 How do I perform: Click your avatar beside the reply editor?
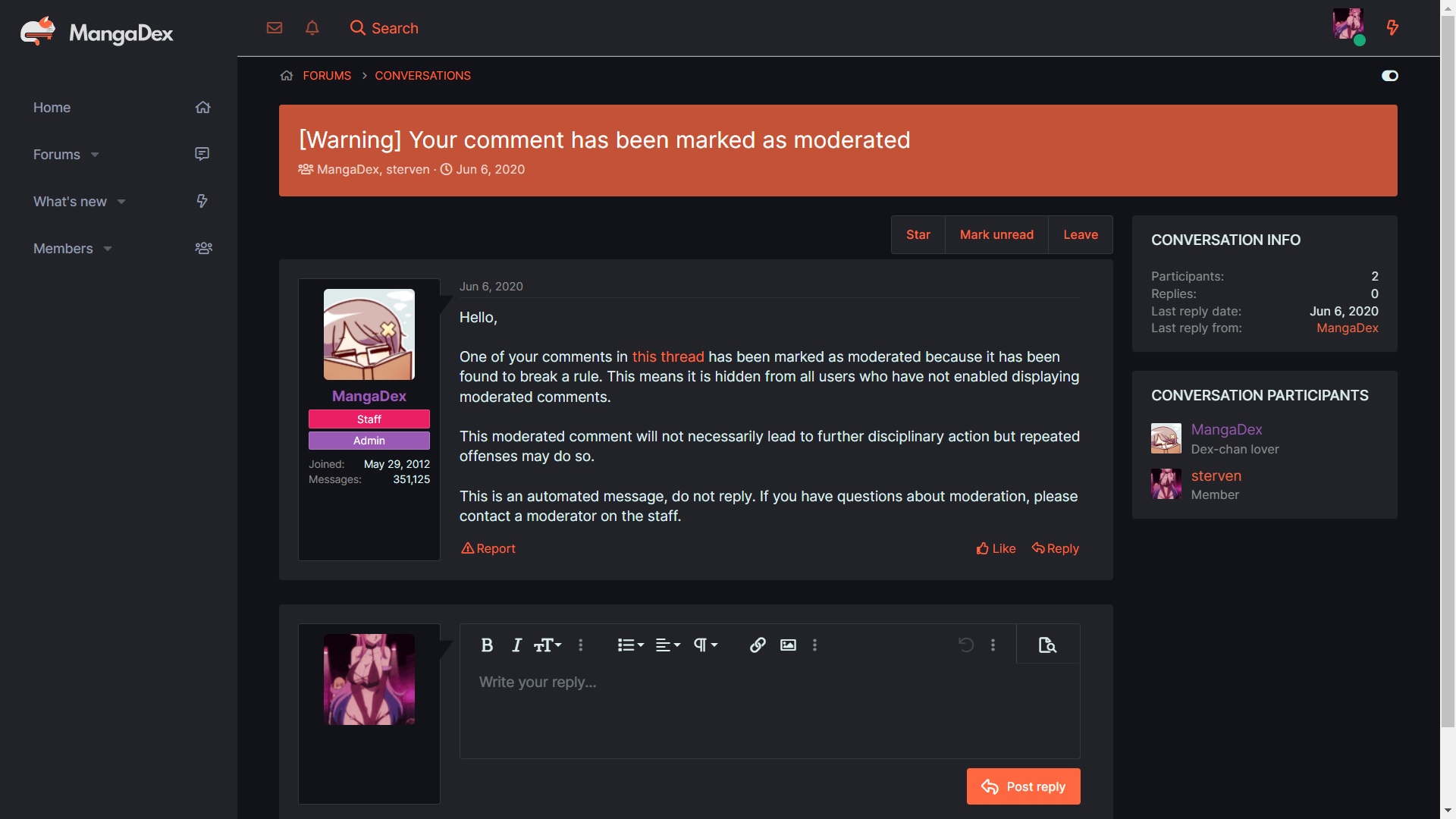[x=369, y=679]
